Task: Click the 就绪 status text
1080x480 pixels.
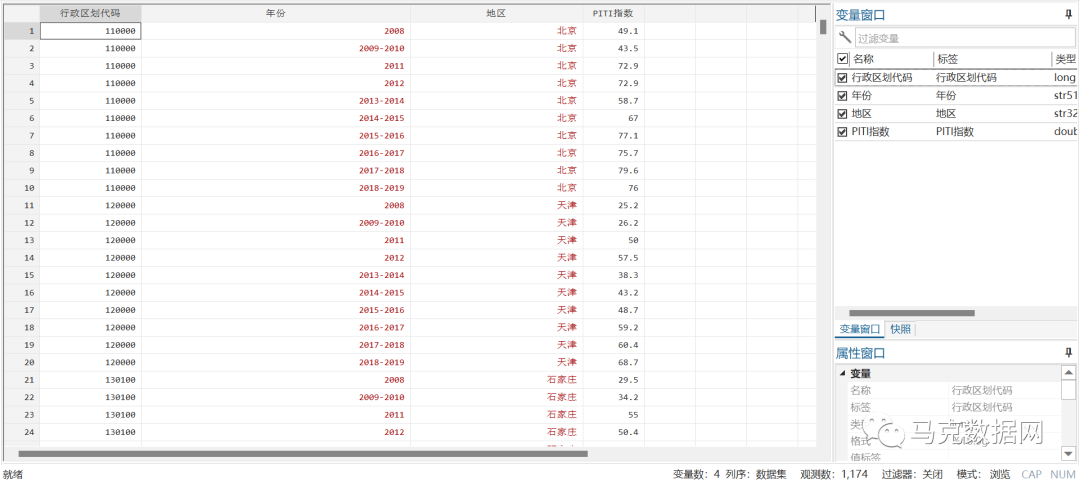Action: click(x=12, y=474)
